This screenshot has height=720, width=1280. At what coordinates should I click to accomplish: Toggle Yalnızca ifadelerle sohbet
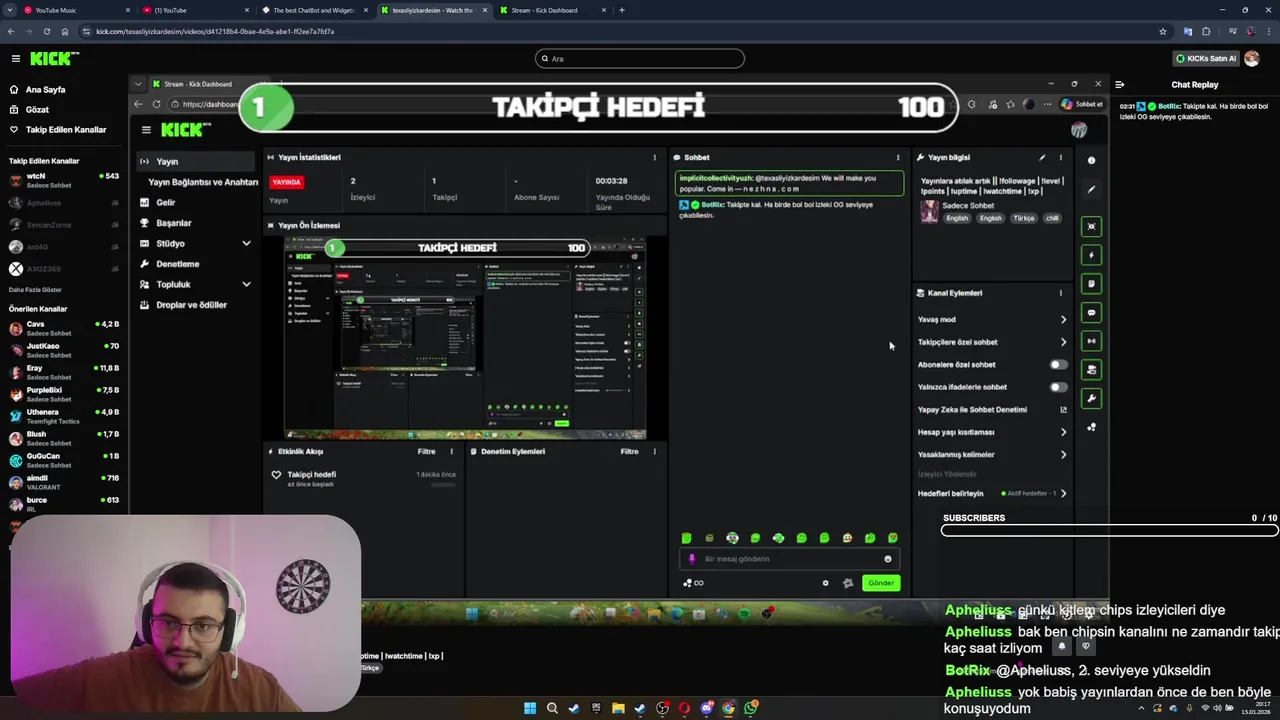pos(1057,387)
